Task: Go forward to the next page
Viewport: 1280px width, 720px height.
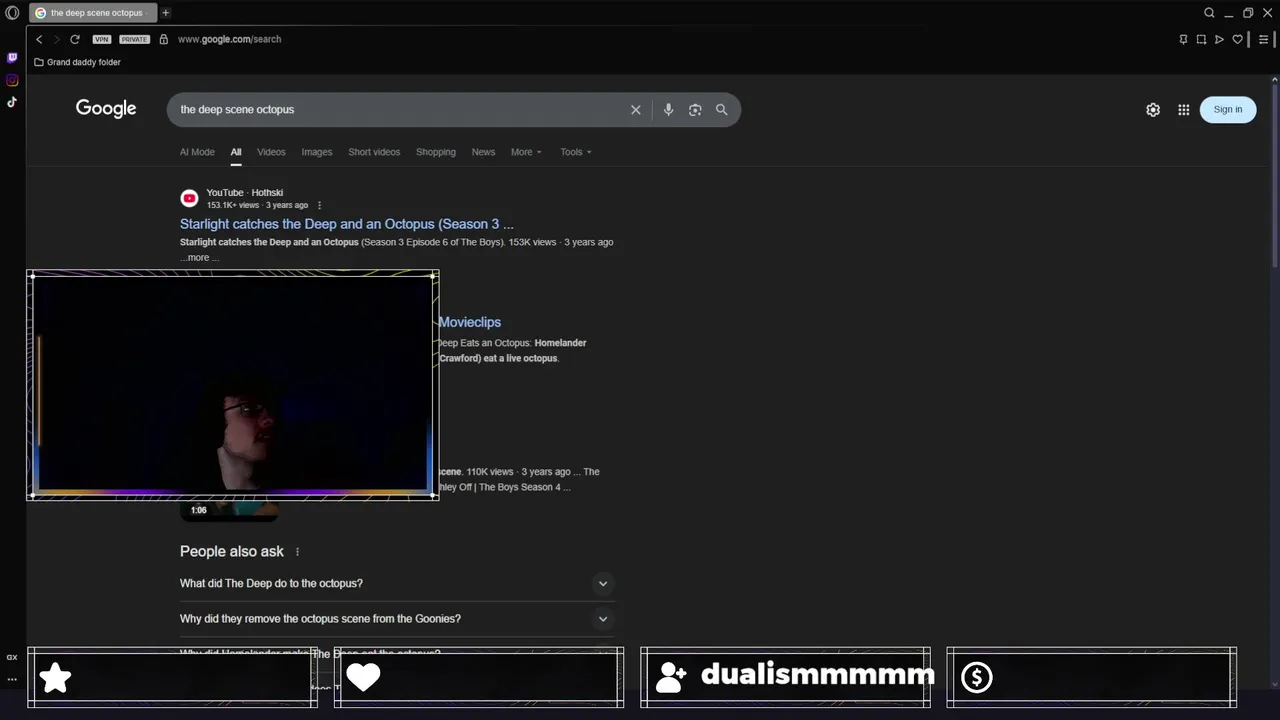Action: (56, 39)
